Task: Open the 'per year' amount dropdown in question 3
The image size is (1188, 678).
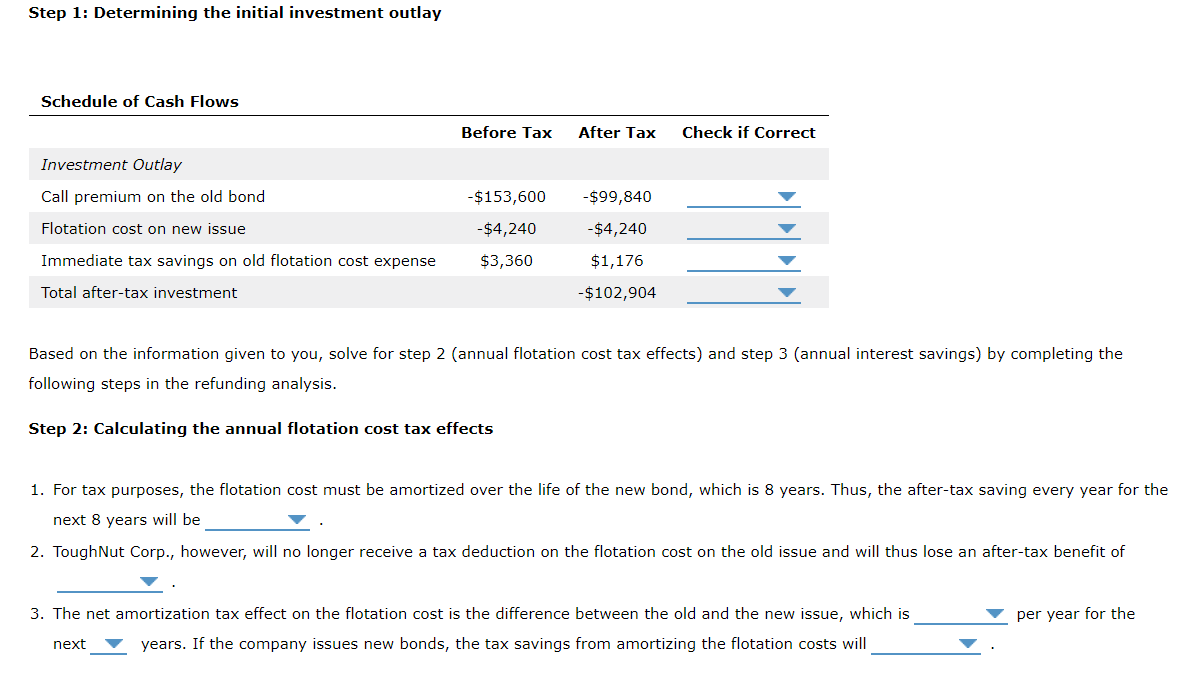Action: click(x=993, y=613)
